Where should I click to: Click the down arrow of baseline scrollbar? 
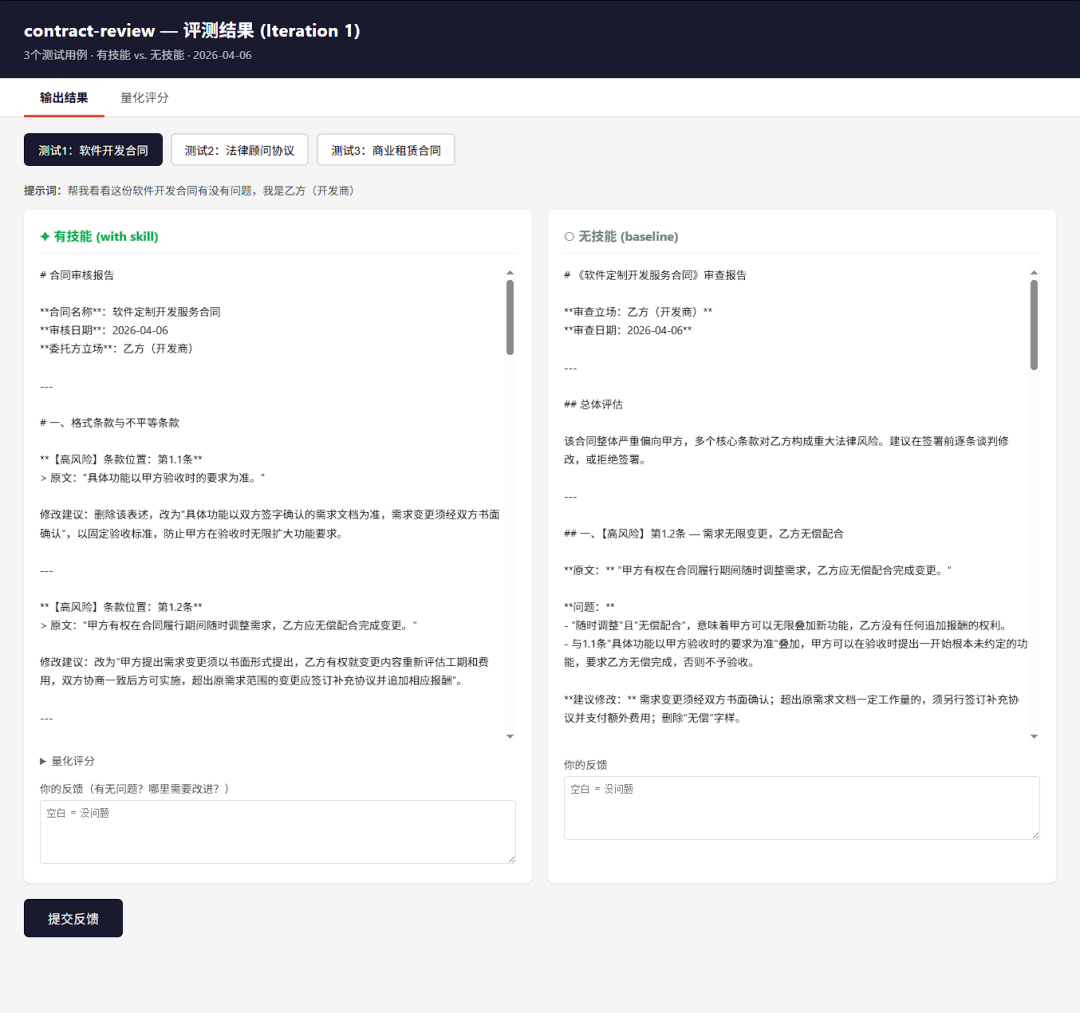1034,736
